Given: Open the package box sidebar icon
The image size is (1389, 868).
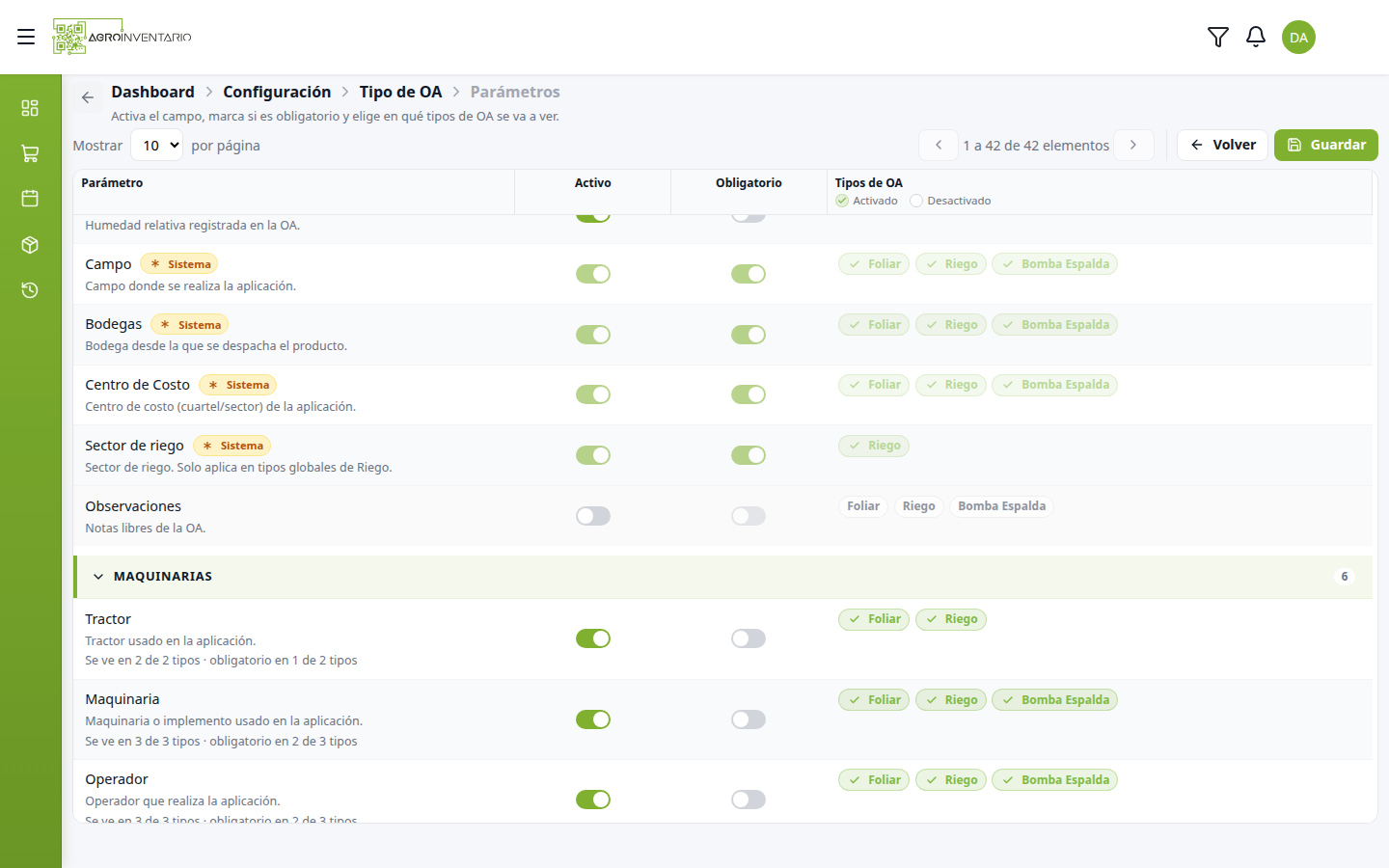Looking at the screenshot, I should click(x=30, y=245).
